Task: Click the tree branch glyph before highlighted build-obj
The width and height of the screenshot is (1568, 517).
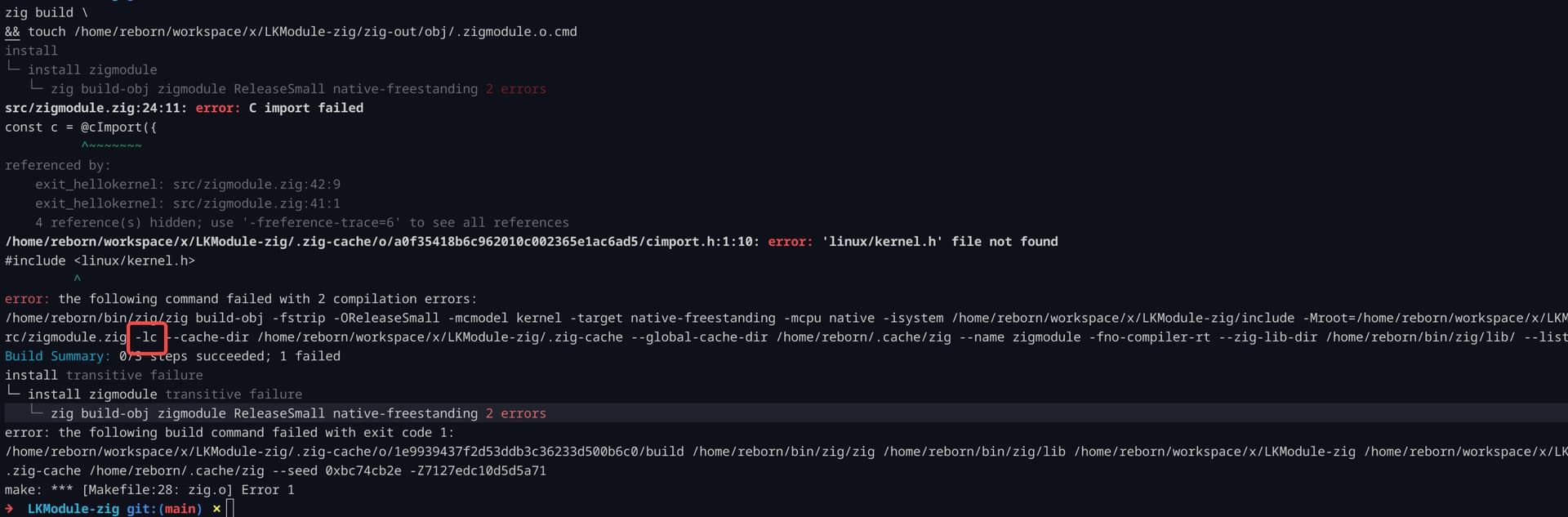Action: (x=36, y=412)
